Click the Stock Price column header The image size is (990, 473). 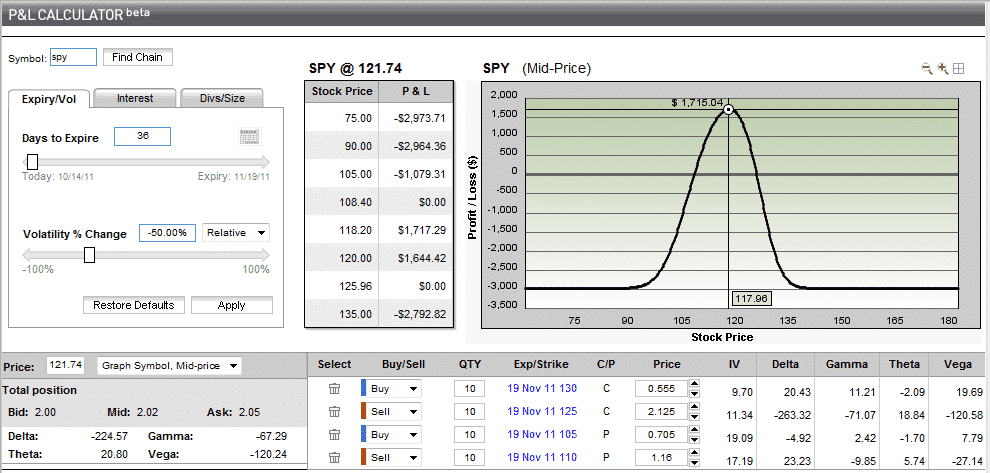(x=342, y=92)
